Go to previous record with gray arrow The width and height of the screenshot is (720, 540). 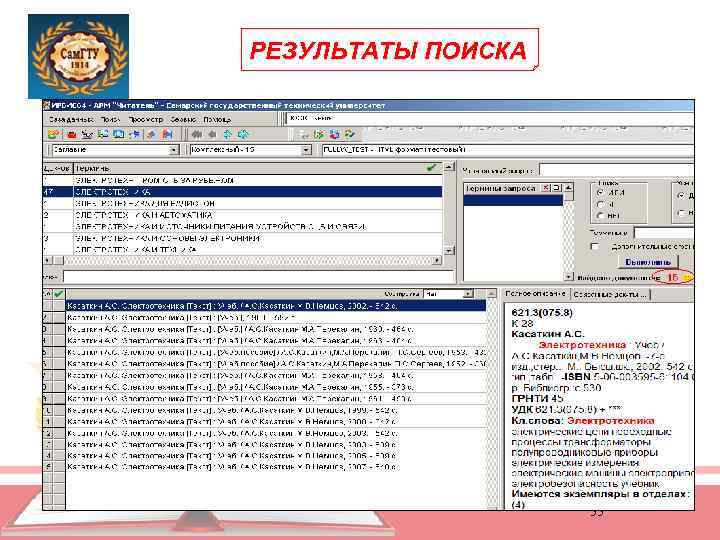coord(212,134)
